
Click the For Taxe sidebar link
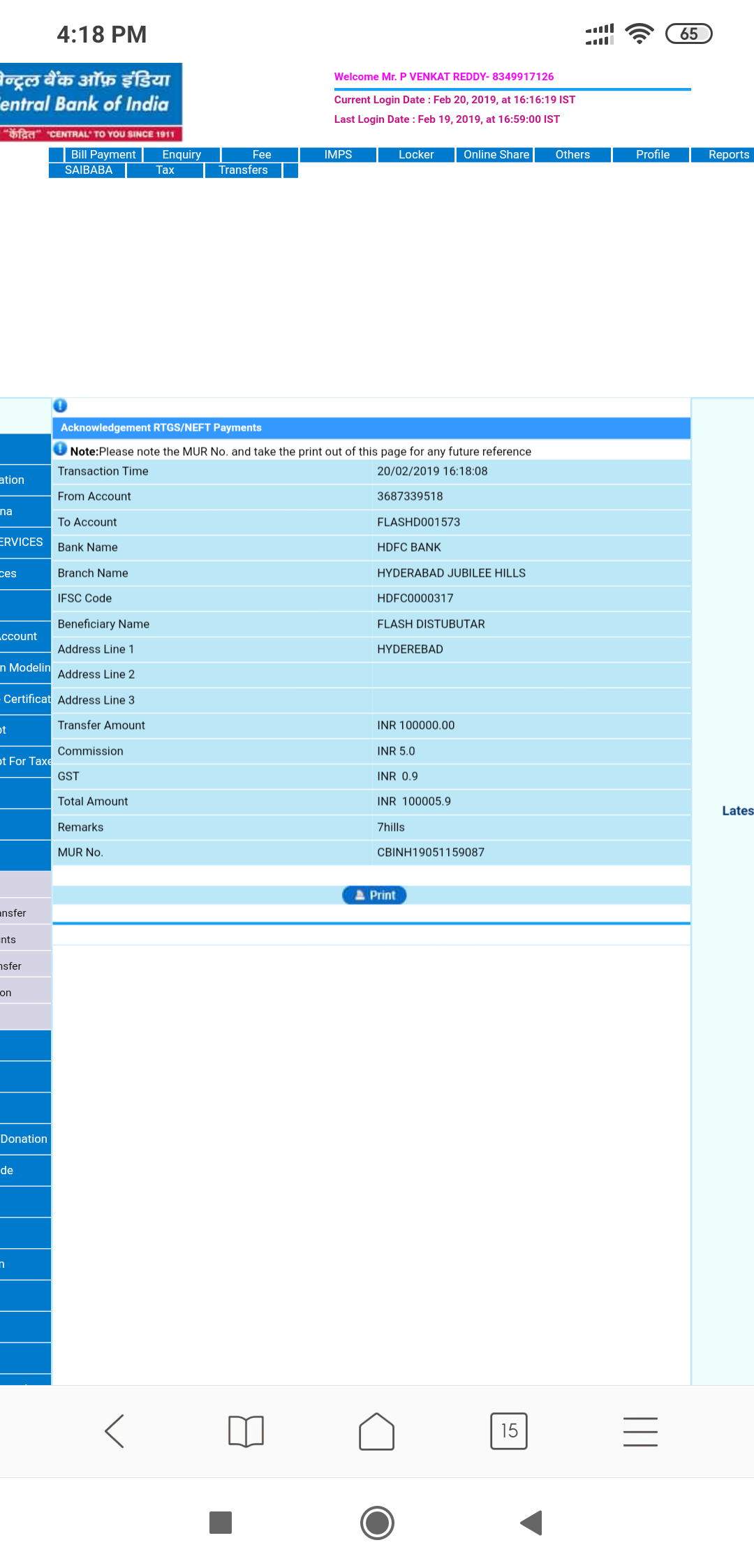coord(25,761)
